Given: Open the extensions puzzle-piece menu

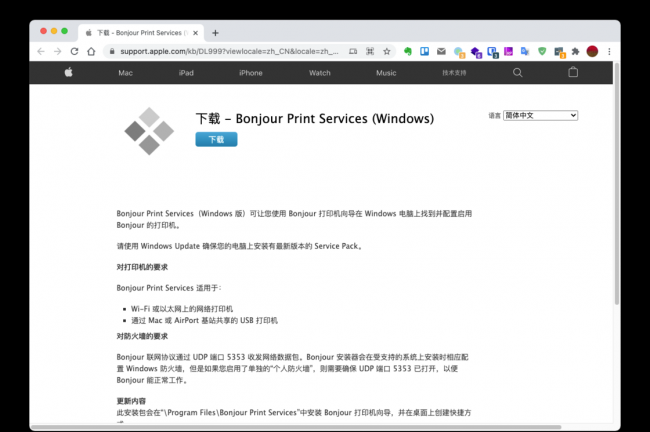Looking at the screenshot, I should pos(575,51).
